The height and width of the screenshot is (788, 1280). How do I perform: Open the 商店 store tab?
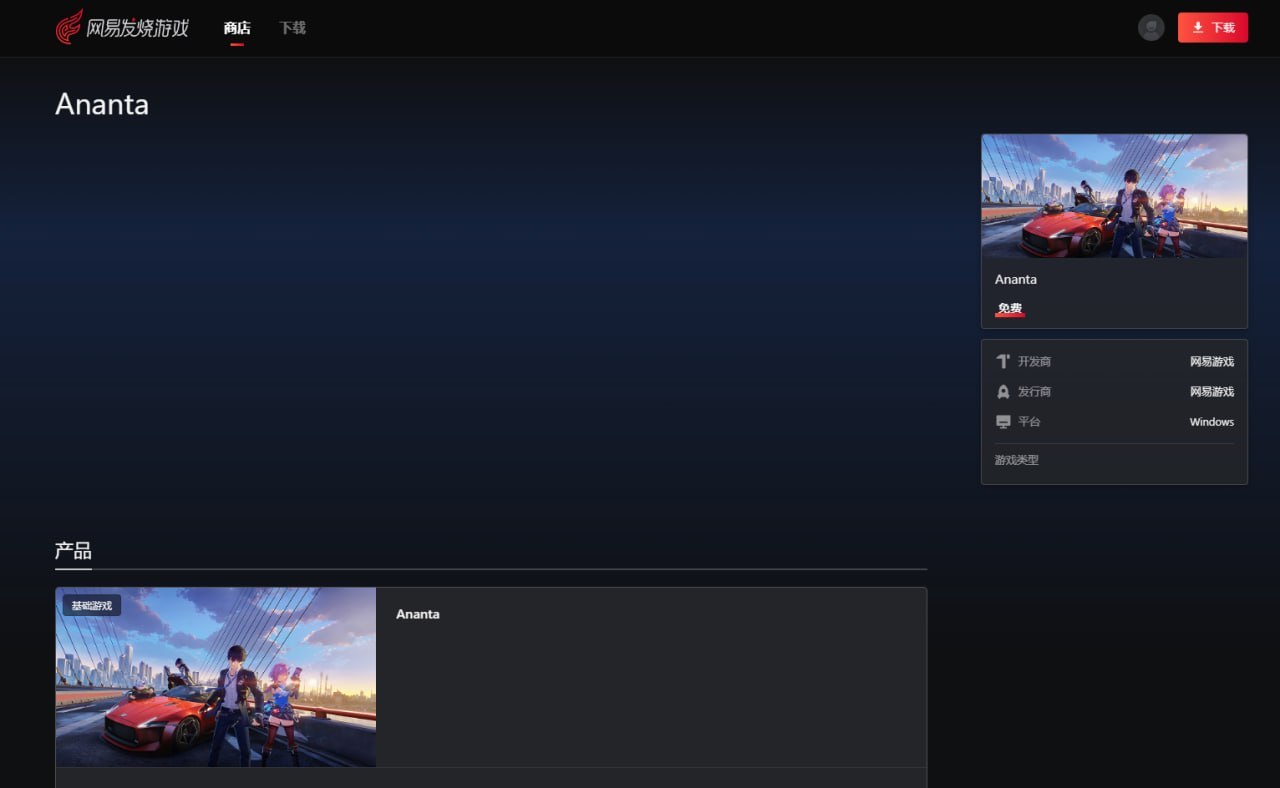pyautogui.click(x=237, y=28)
